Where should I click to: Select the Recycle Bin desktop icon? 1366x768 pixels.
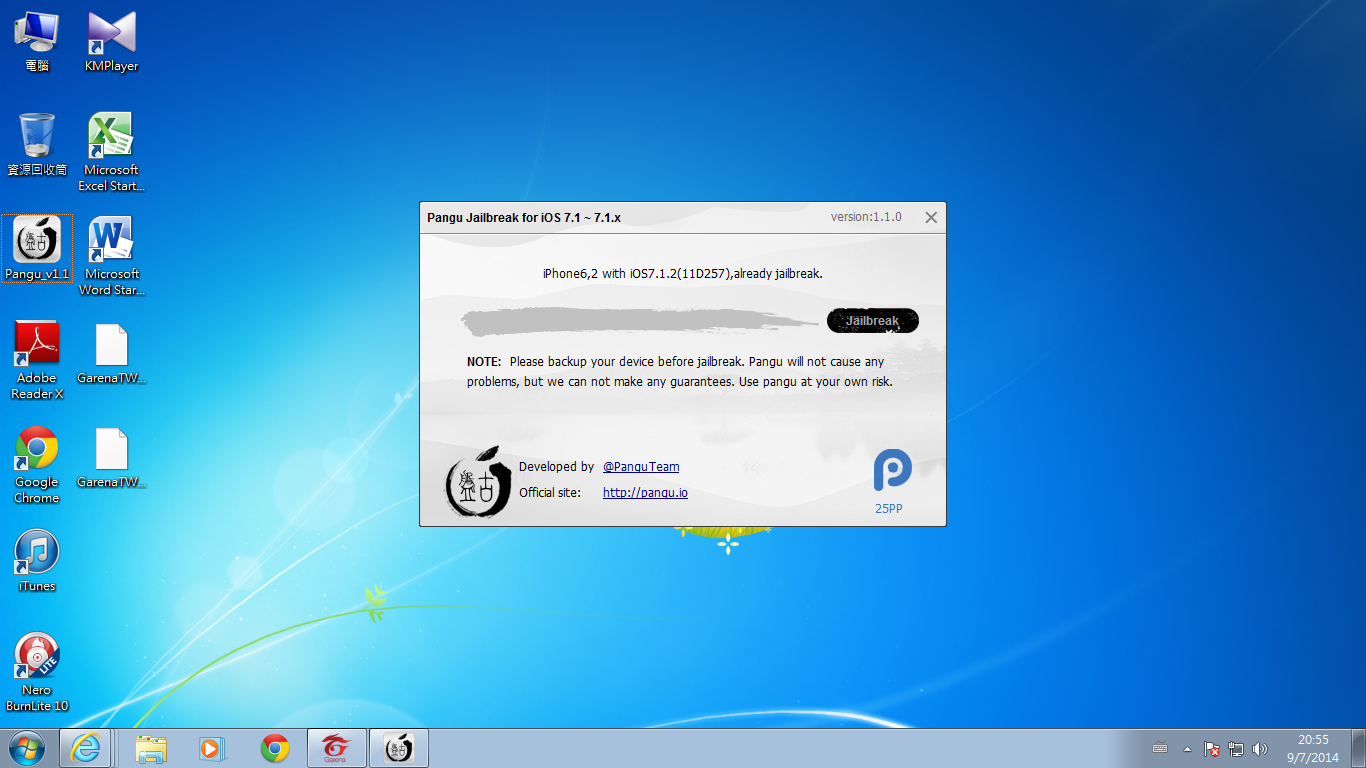pos(37,145)
